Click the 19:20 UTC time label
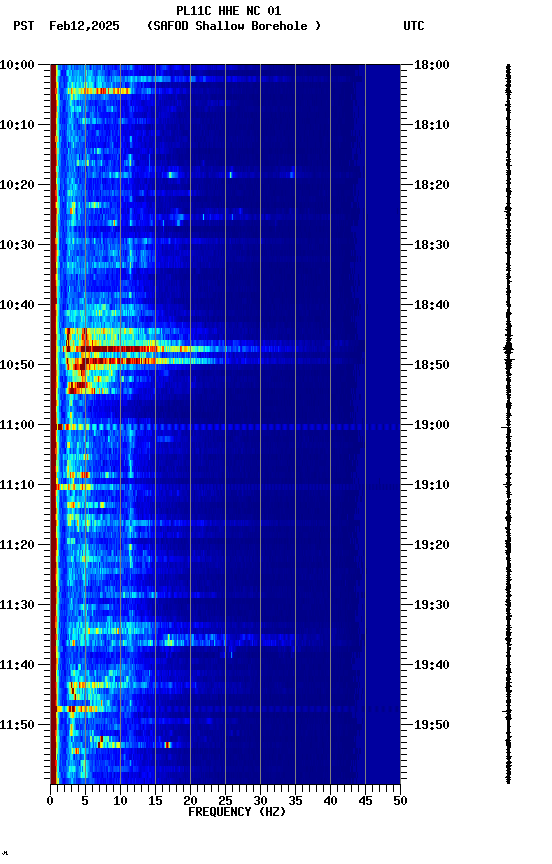552x864 pixels. click(x=432, y=546)
